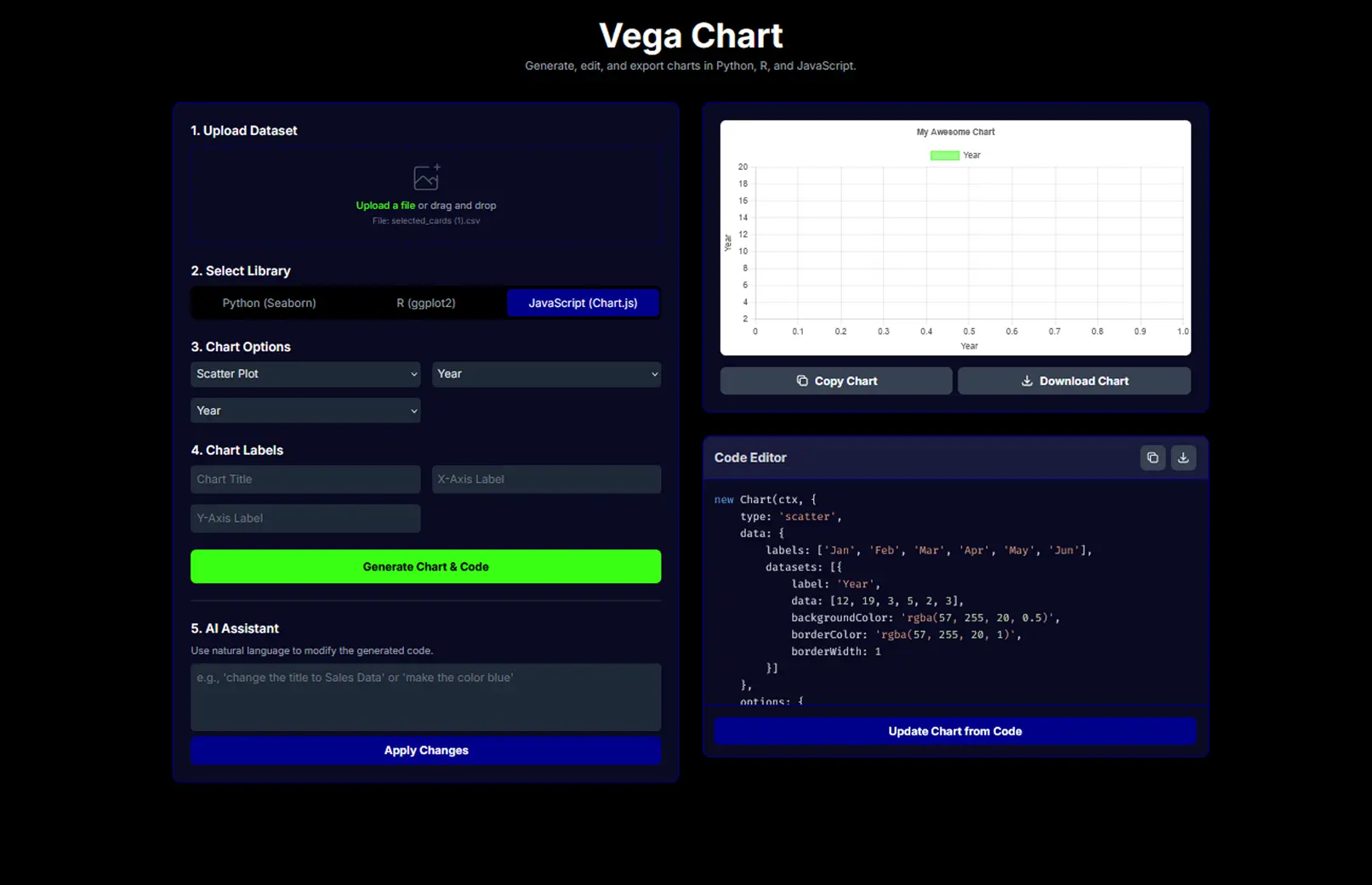Select the JavaScript (Chart.js) library

[x=583, y=303]
